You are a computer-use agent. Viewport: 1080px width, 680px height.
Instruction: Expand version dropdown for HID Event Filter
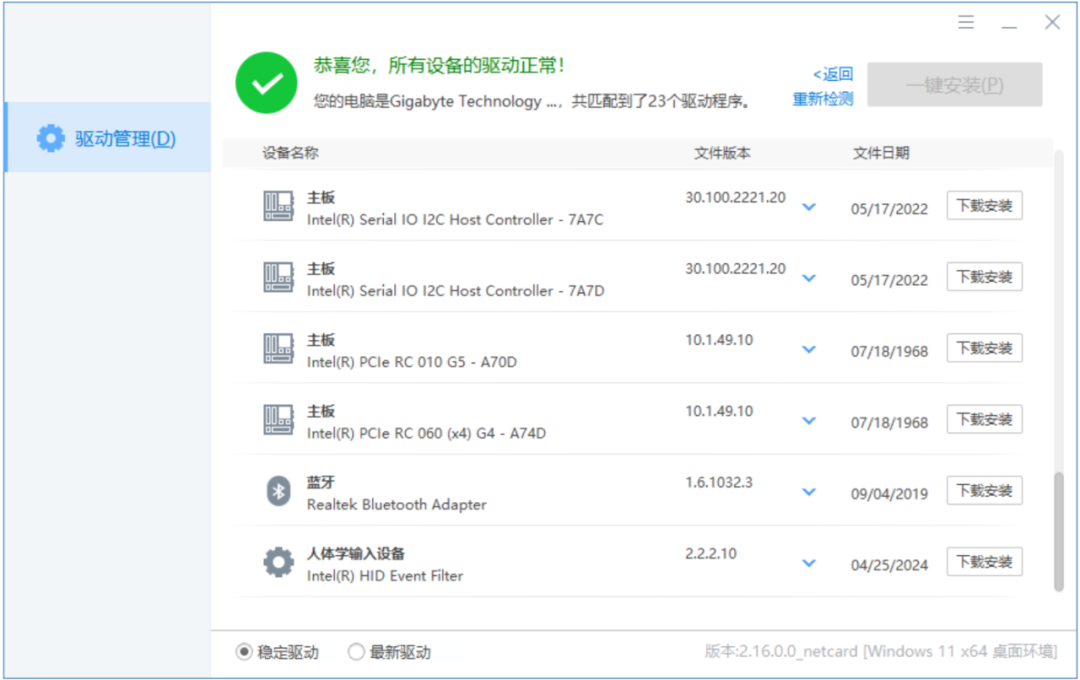click(809, 563)
